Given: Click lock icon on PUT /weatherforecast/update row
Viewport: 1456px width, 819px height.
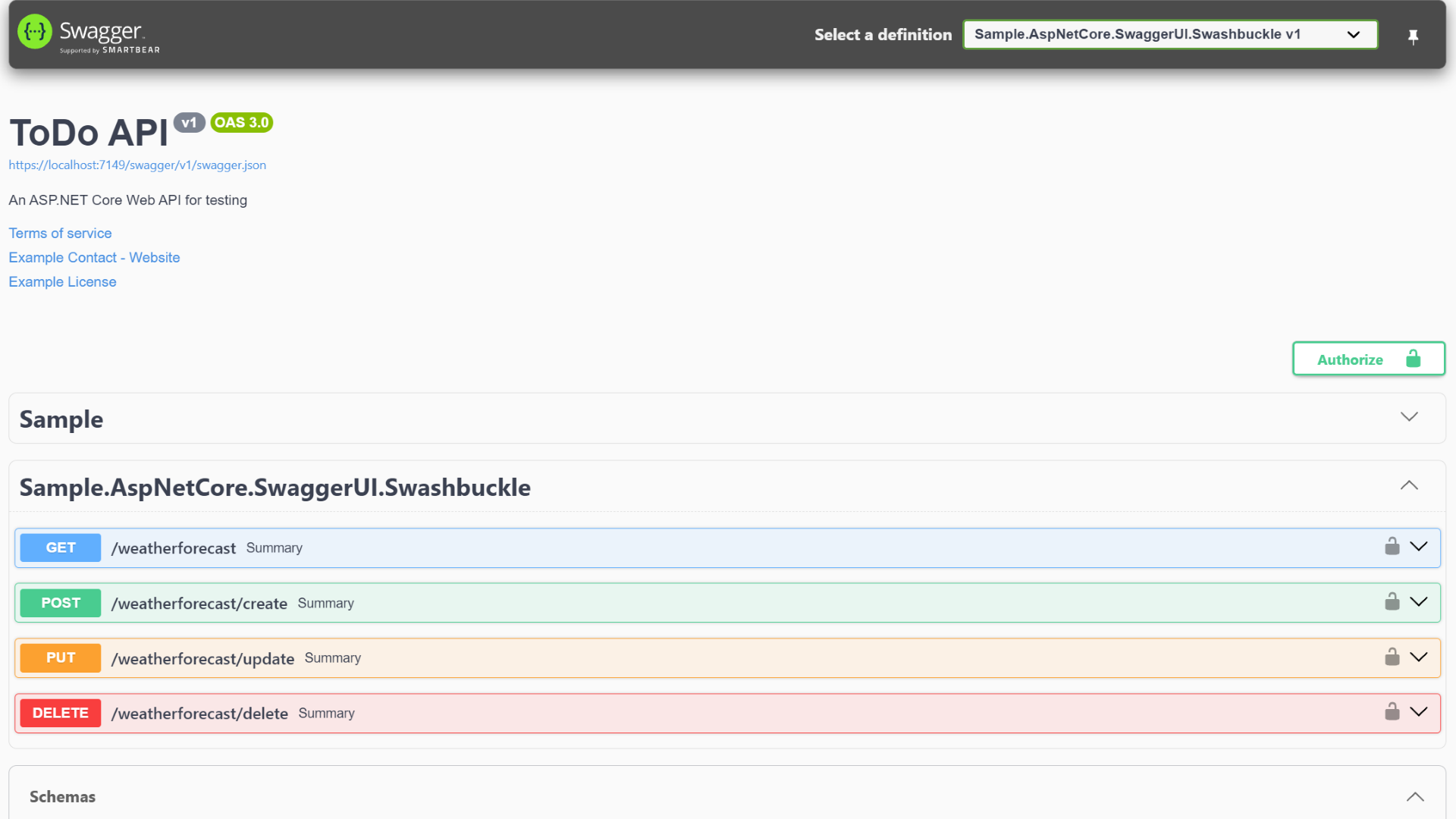Looking at the screenshot, I should click(x=1392, y=657).
